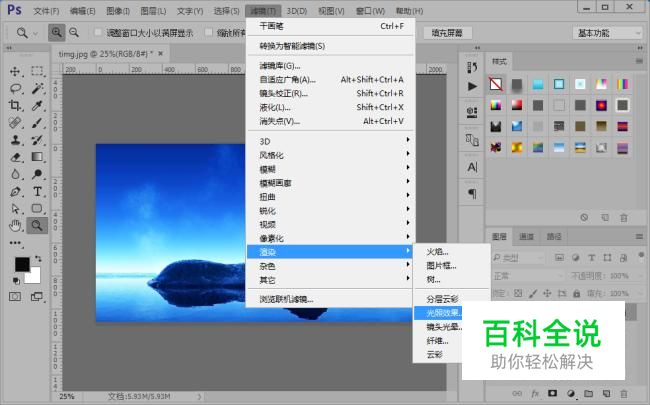The width and height of the screenshot is (650, 405).
Task: Click the Zoom In icon in options bar
Action: pos(56,32)
